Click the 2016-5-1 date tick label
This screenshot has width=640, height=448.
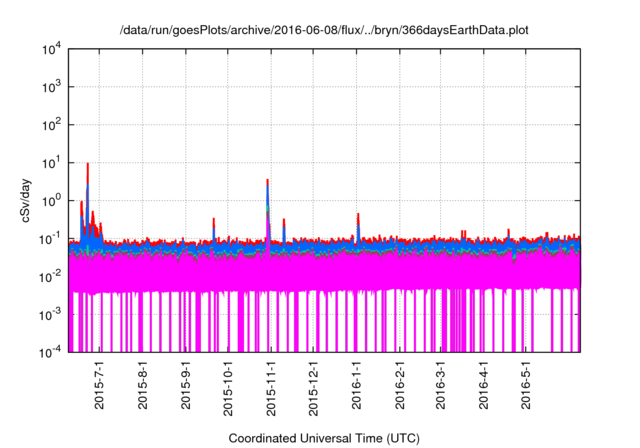coord(525,385)
